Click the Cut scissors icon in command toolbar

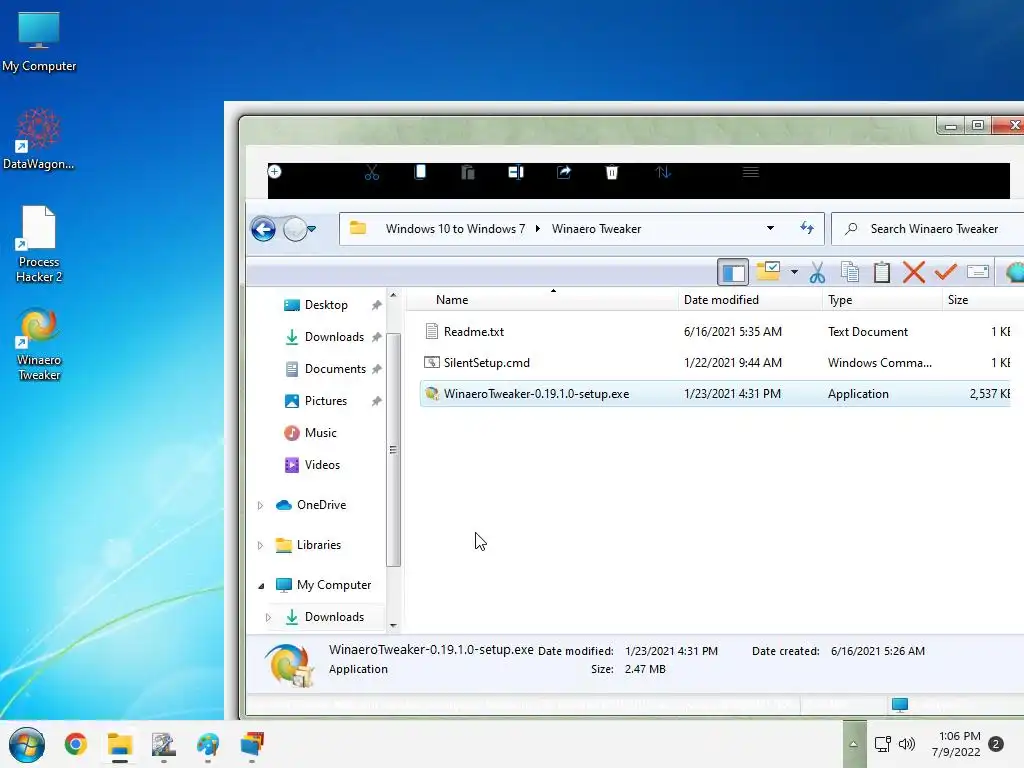click(817, 272)
